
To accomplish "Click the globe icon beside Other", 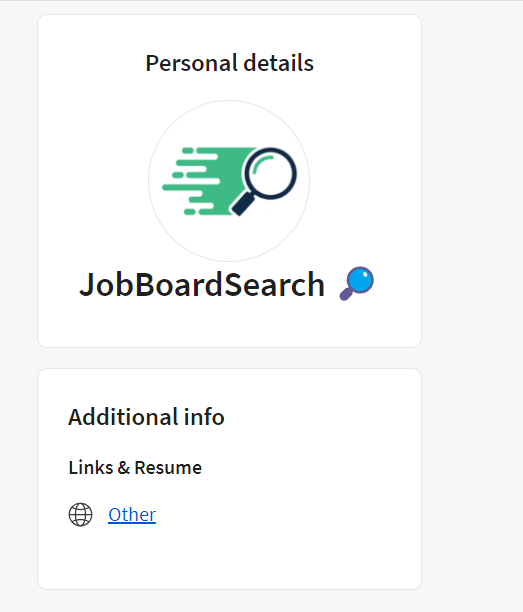I will click(x=80, y=514).
